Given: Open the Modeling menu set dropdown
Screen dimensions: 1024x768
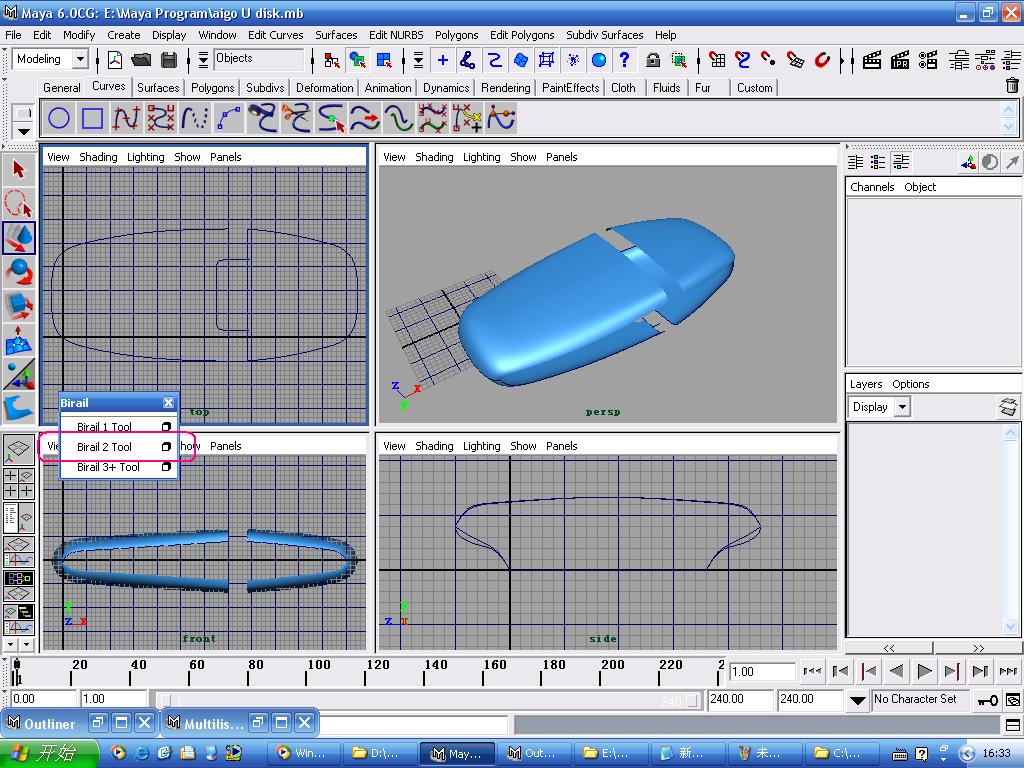Looking at the screenshot, I should pyautogui.click(x=80, y=59).
